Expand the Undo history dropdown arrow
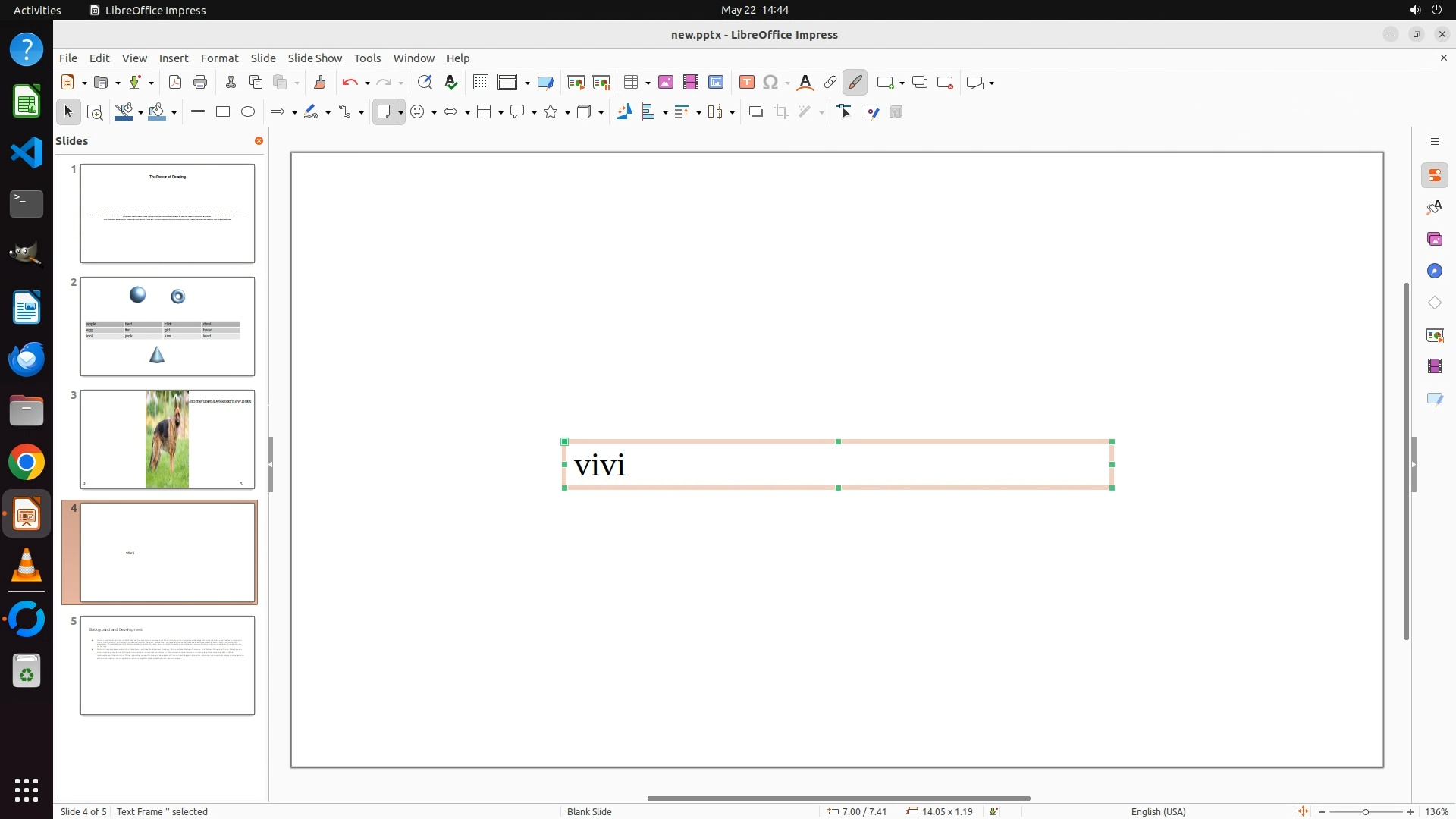Image resolution: width=1456 pixels, height=819 pixels. (x=367, y=83)
